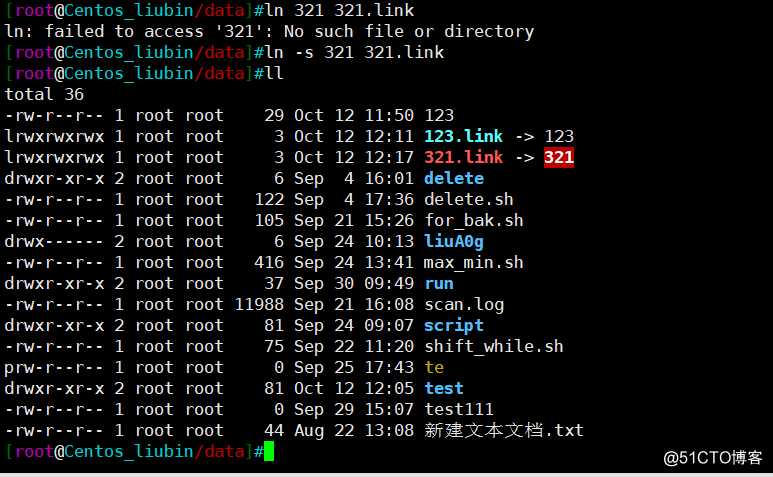
Task: Click the liuA0g directory name
Action: (x=454, y=241)
